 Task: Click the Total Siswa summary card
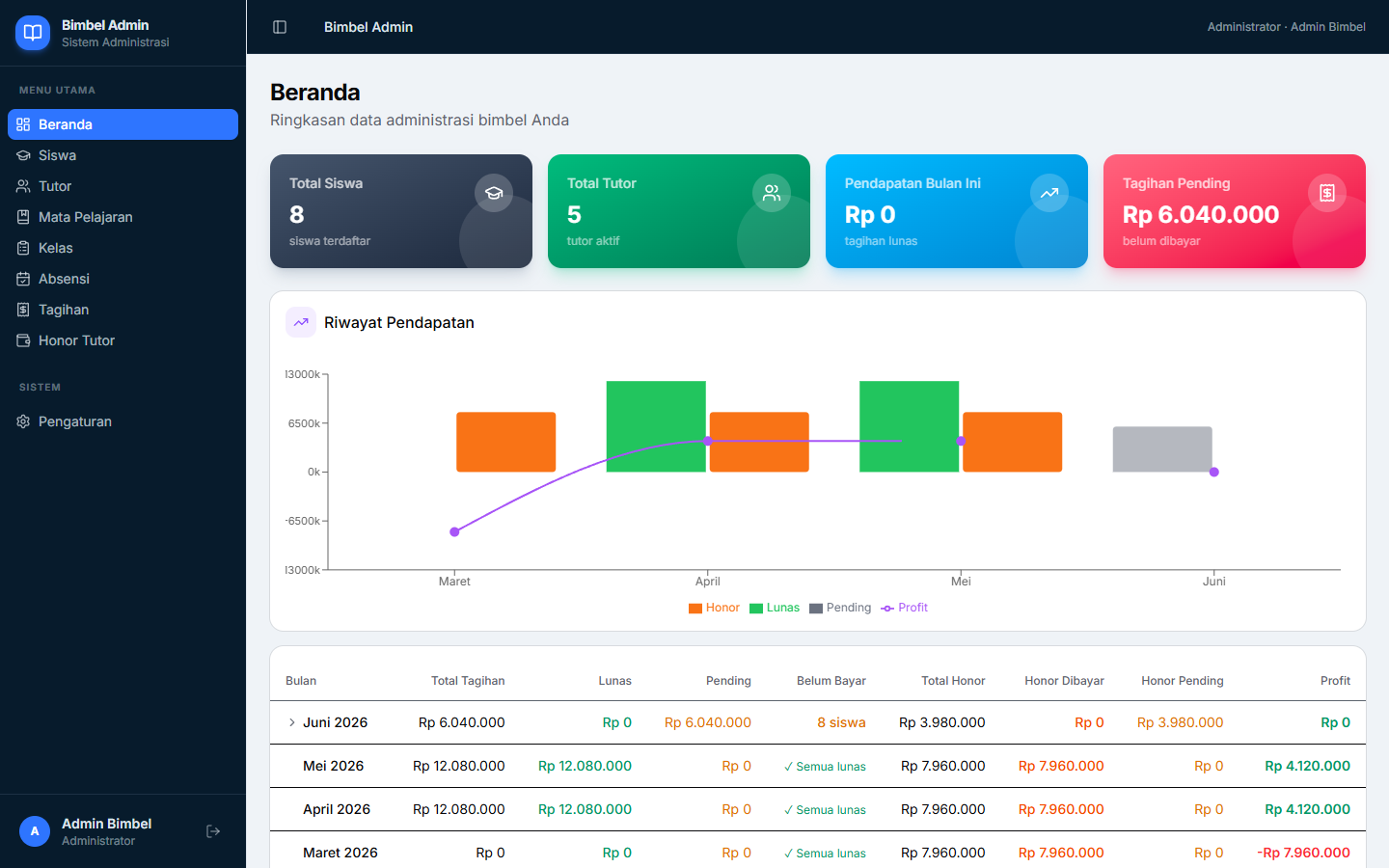point(401,211)
